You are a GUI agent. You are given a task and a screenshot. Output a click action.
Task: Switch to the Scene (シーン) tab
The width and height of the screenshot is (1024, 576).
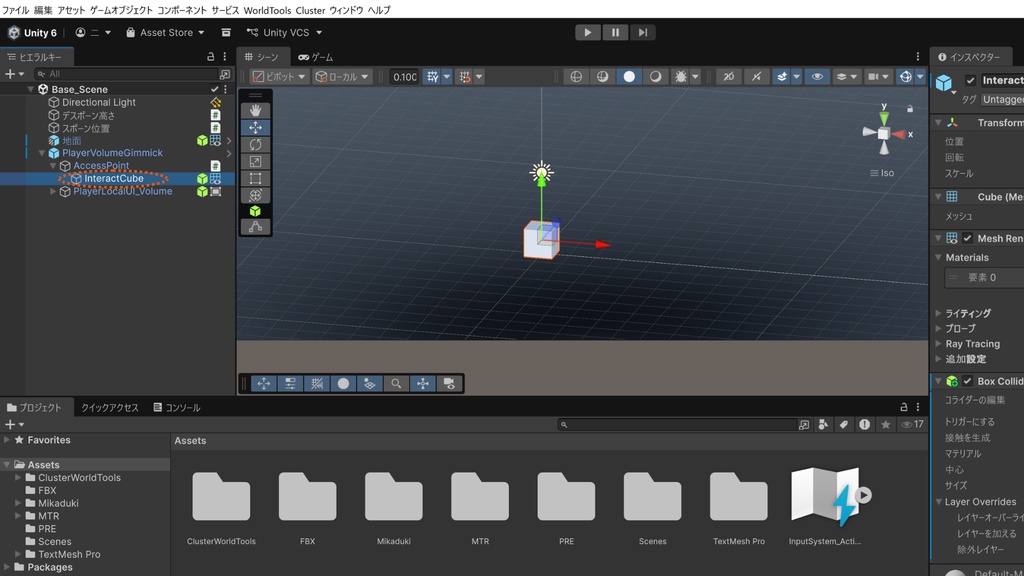pos(262,57)
